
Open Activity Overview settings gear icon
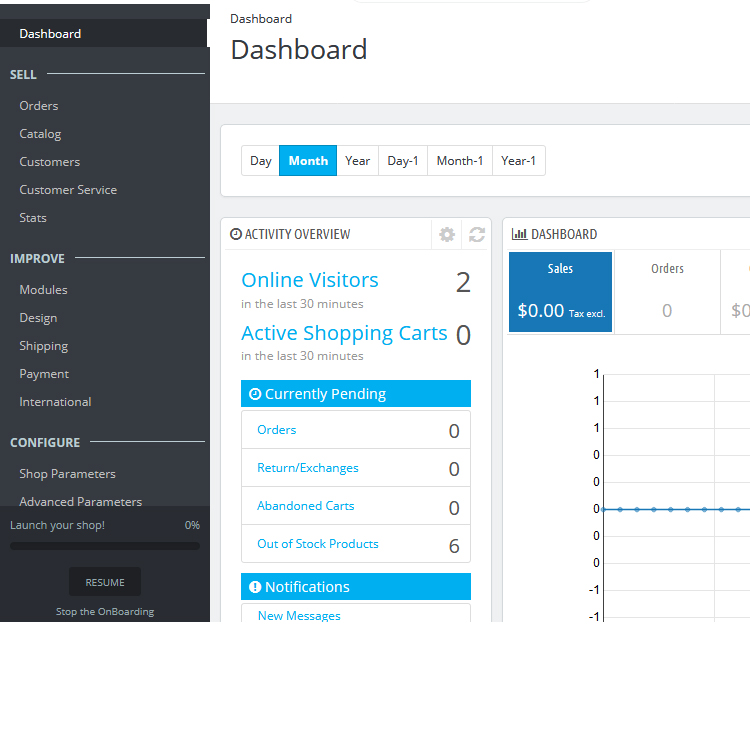447,234
